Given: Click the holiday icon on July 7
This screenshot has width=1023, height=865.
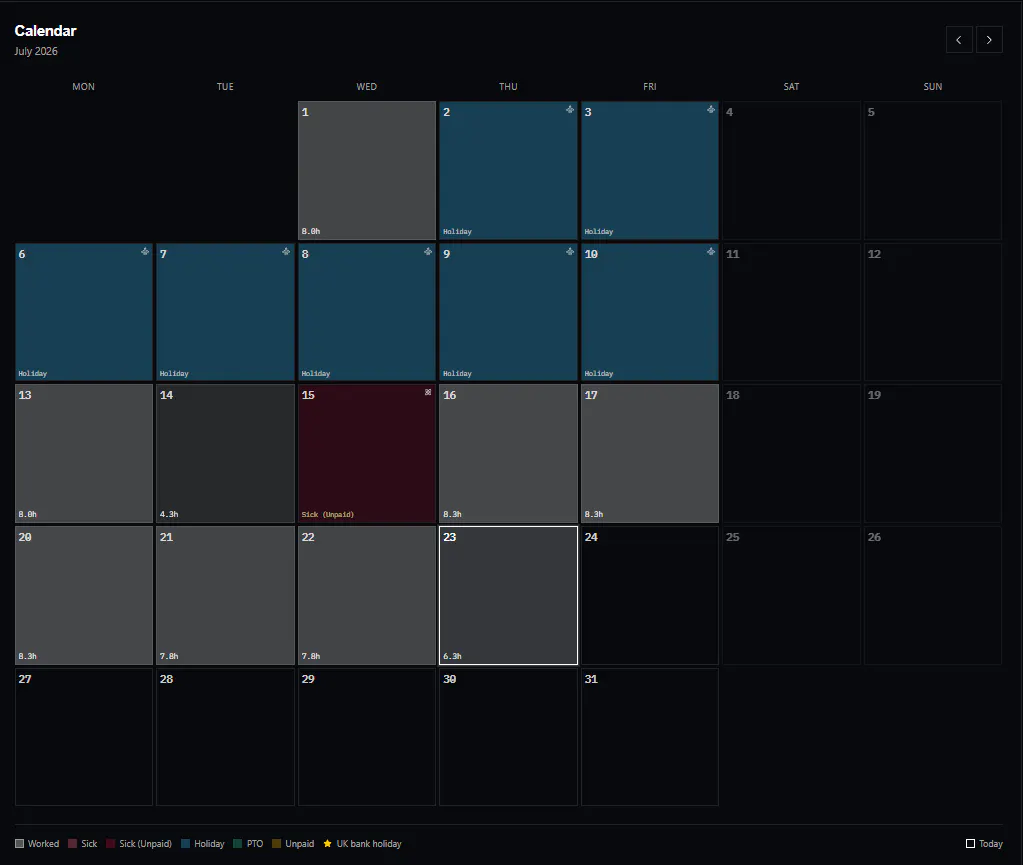Looking at the screenshot, I should (x=286, y=251).
